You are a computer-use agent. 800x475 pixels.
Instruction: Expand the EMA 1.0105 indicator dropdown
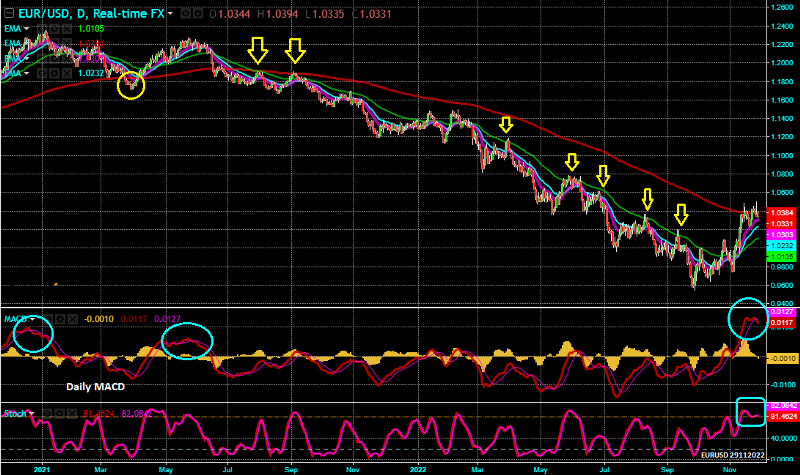(x=27, y=29)
